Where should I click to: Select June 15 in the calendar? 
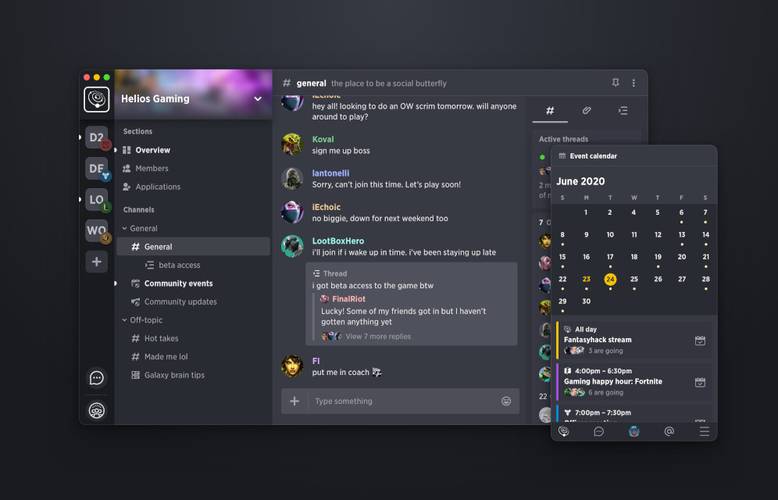pyautogui.click(x=562, y=257)
